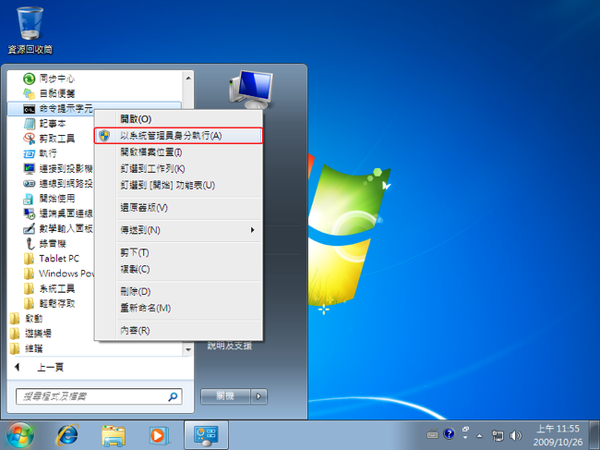
Task: Click the blue help icon in tray
Action: point(449,434)
